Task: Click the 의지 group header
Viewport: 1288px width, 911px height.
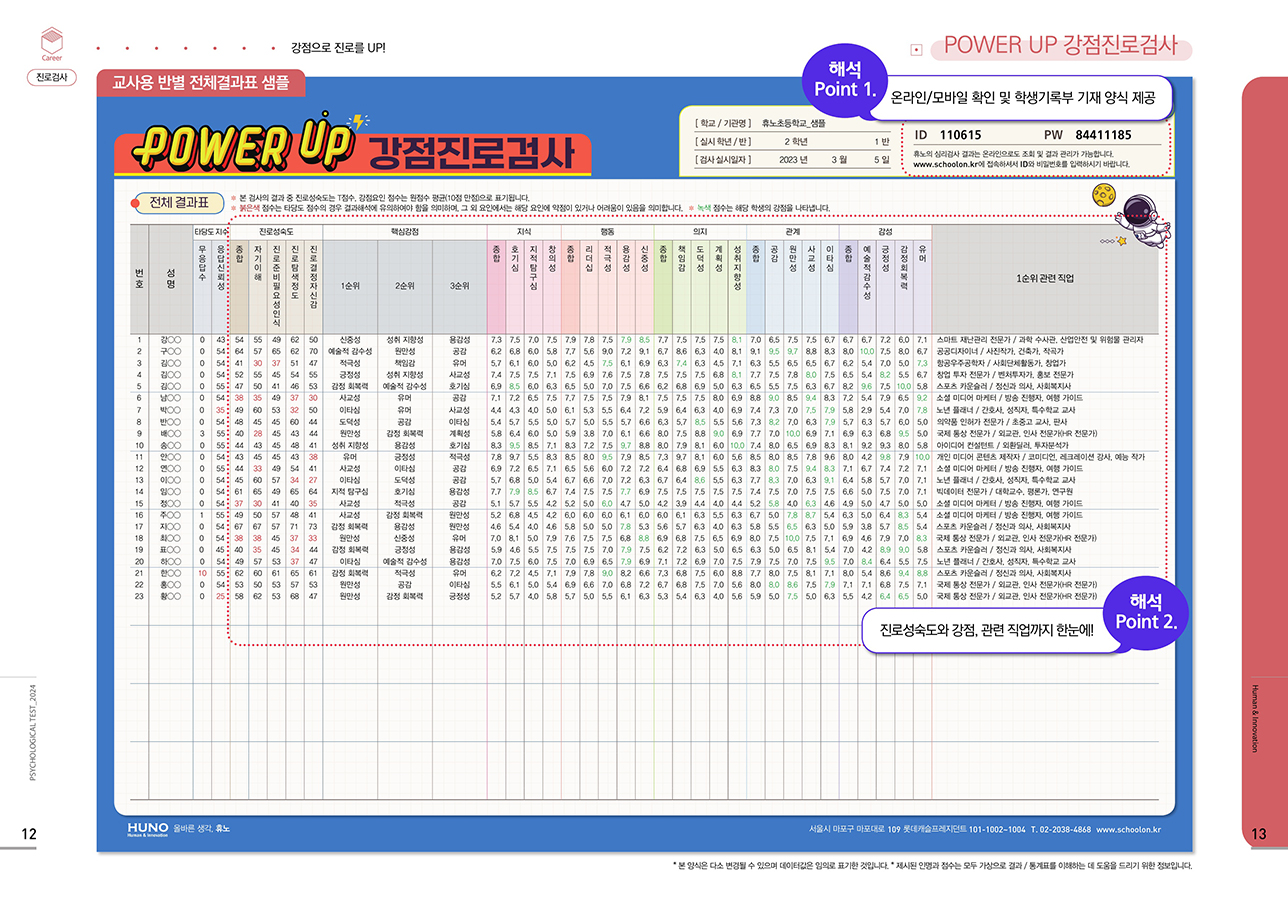Action: point(699,232)
